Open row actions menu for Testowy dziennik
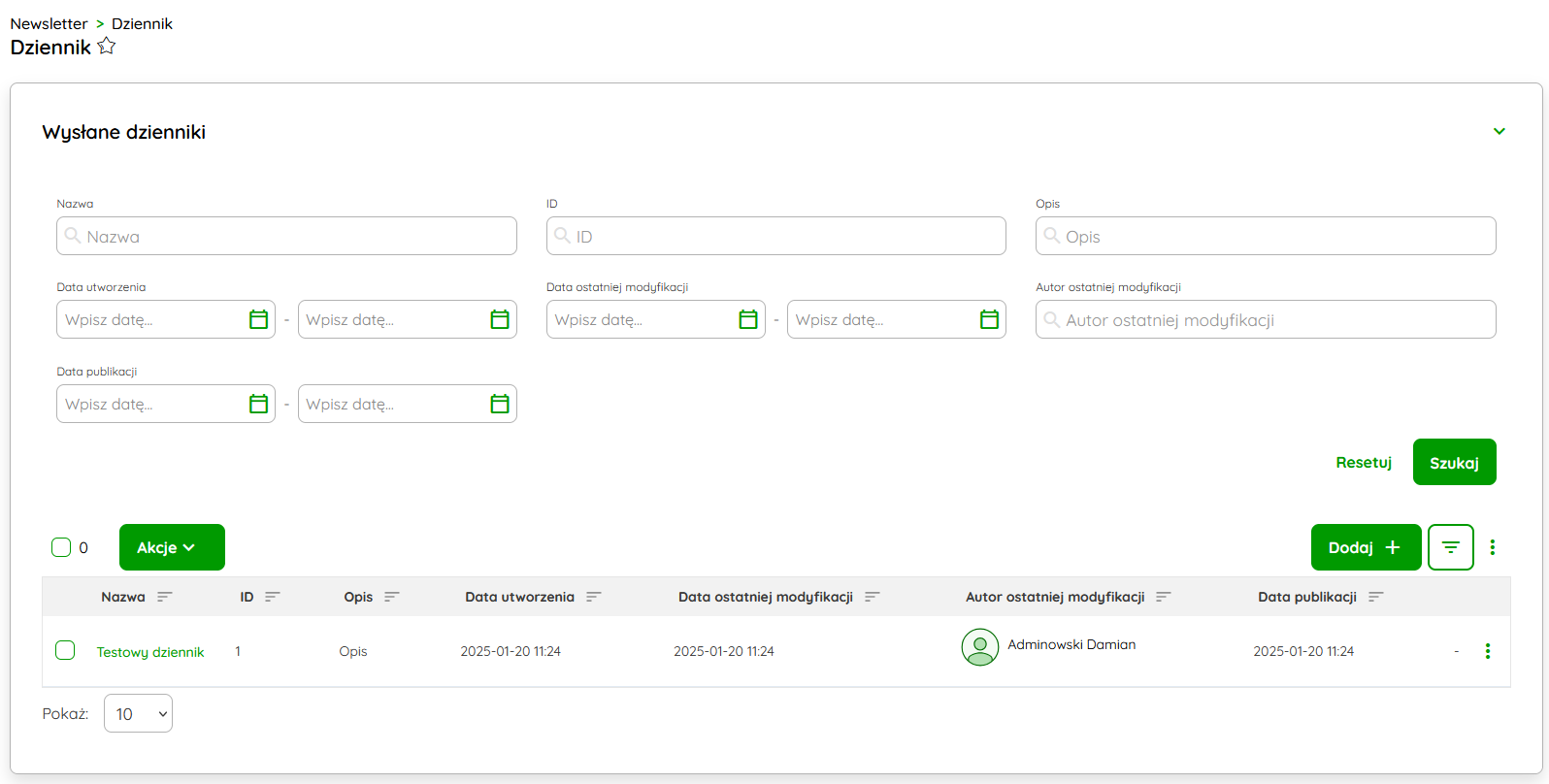Image resolution: width=1549 pixels, height=784 pixels. pos(1487,651)
